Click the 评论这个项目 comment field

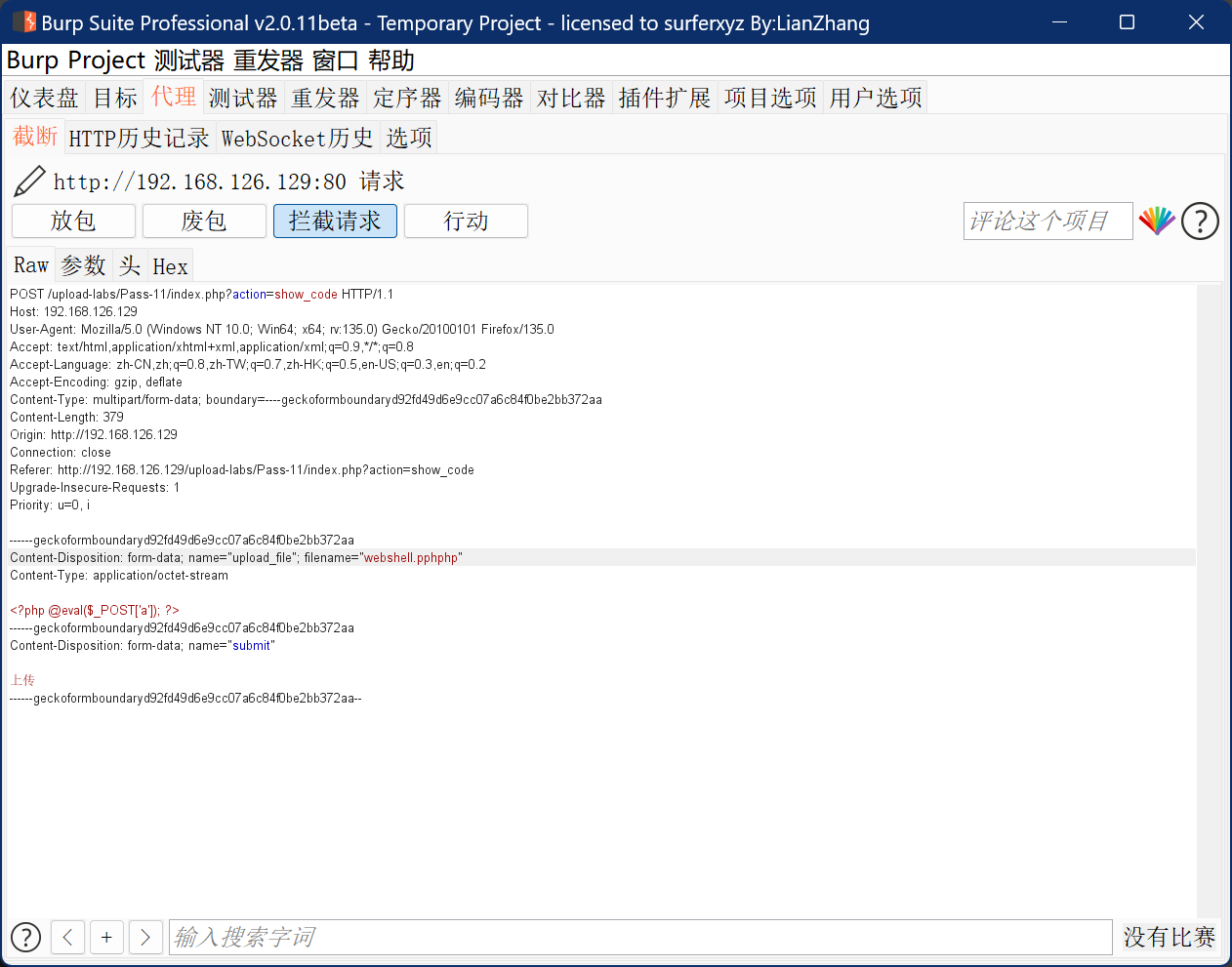[1048, 222]
